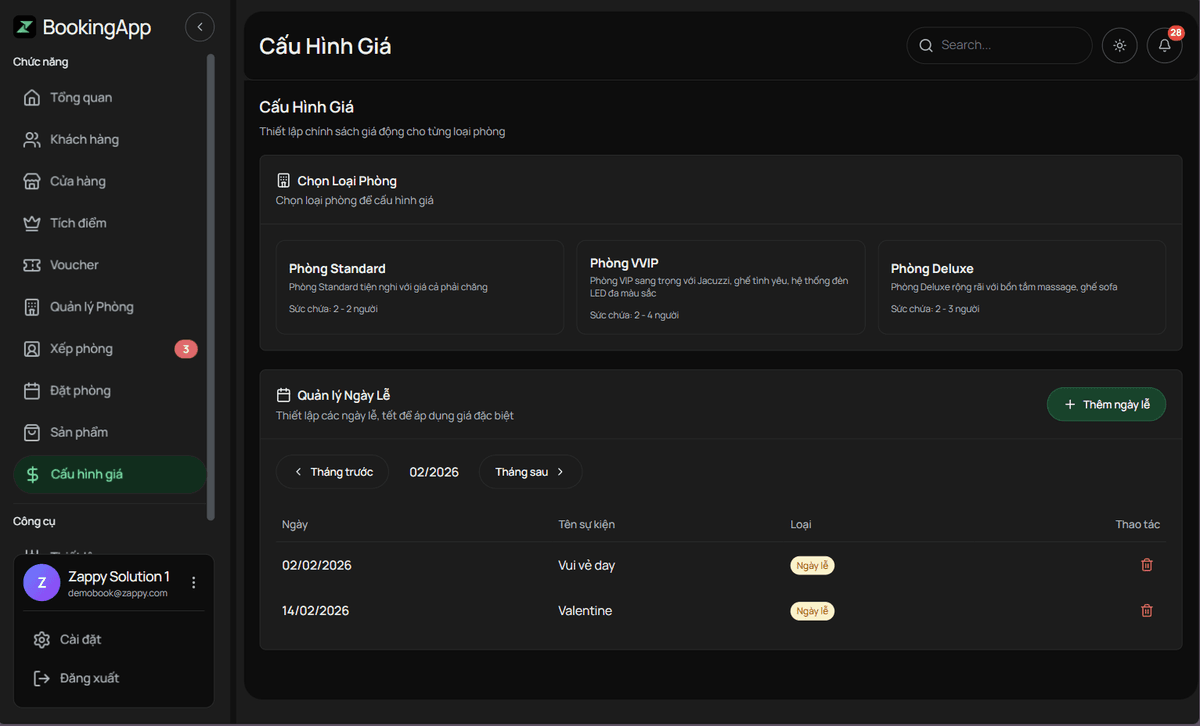This screenshot has width=1200, height=726.
Task: Open Tích điểm loyalty points section
Action: pos(78,223)
